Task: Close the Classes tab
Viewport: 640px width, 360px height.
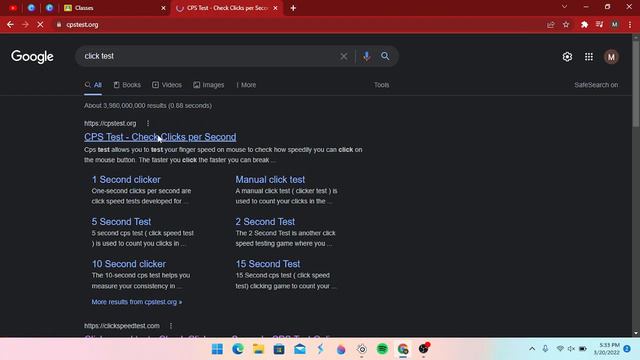Action: click(x=163, y=8)
